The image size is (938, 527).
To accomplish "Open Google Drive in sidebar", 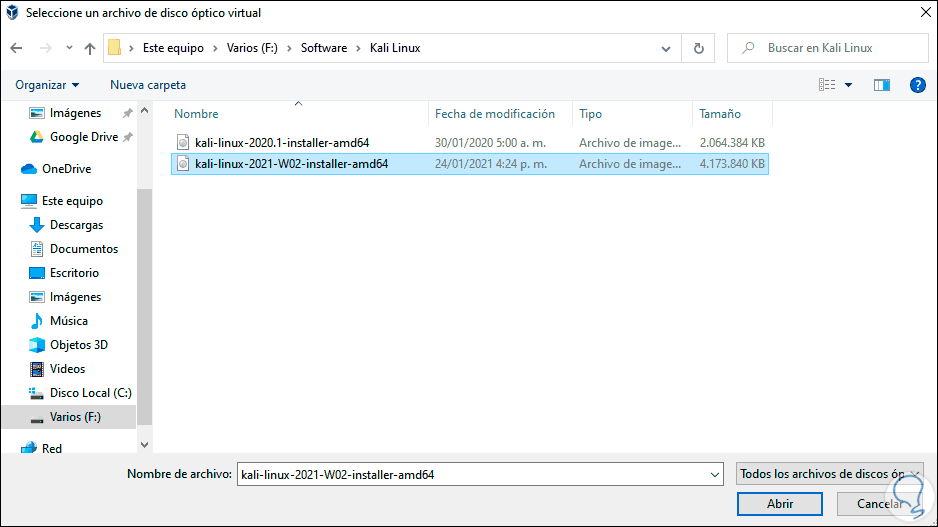I will coord(84,137).
